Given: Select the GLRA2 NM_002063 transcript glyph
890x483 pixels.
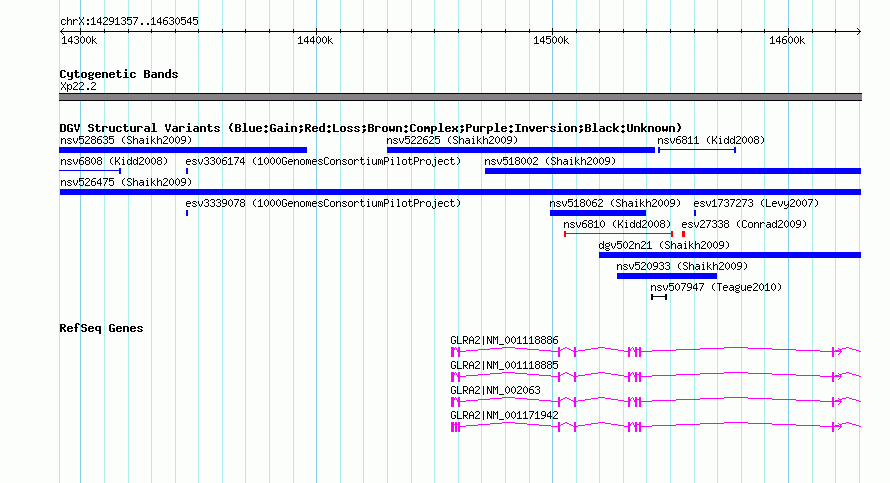Looking at the screenshot, I should coord(656,402).
